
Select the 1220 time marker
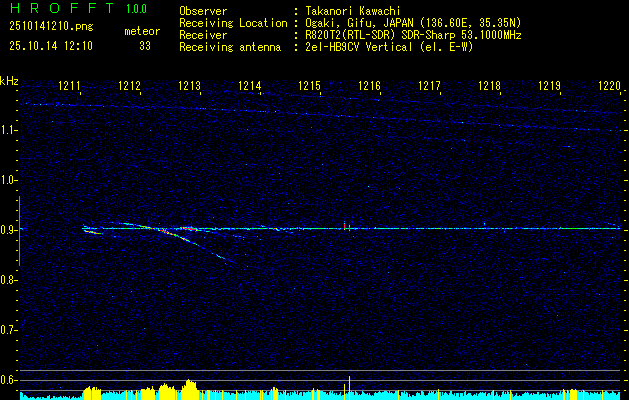[x=609, y=85]
